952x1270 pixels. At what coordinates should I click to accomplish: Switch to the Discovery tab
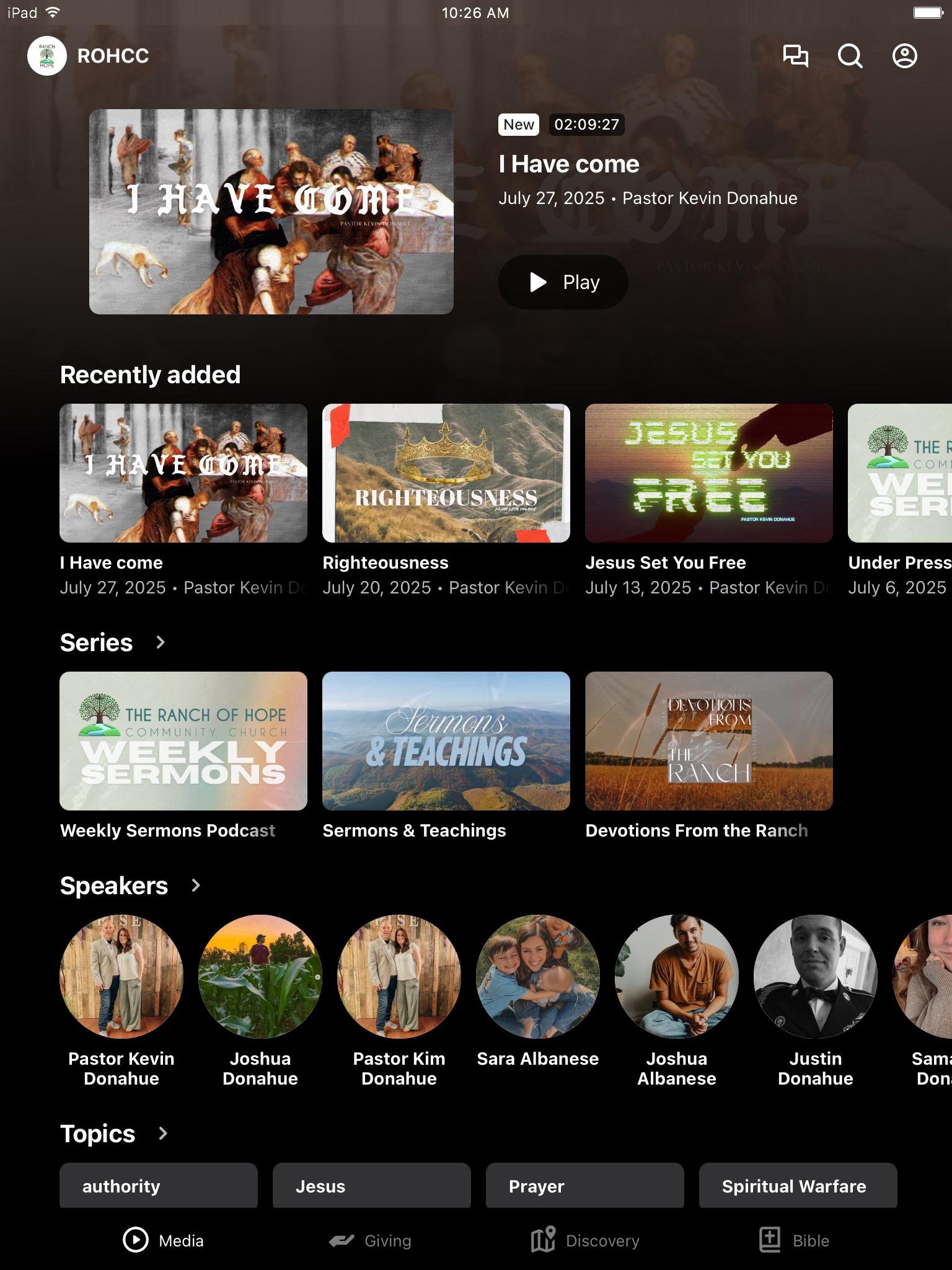pyautogui.click(x=585, y=1240)
